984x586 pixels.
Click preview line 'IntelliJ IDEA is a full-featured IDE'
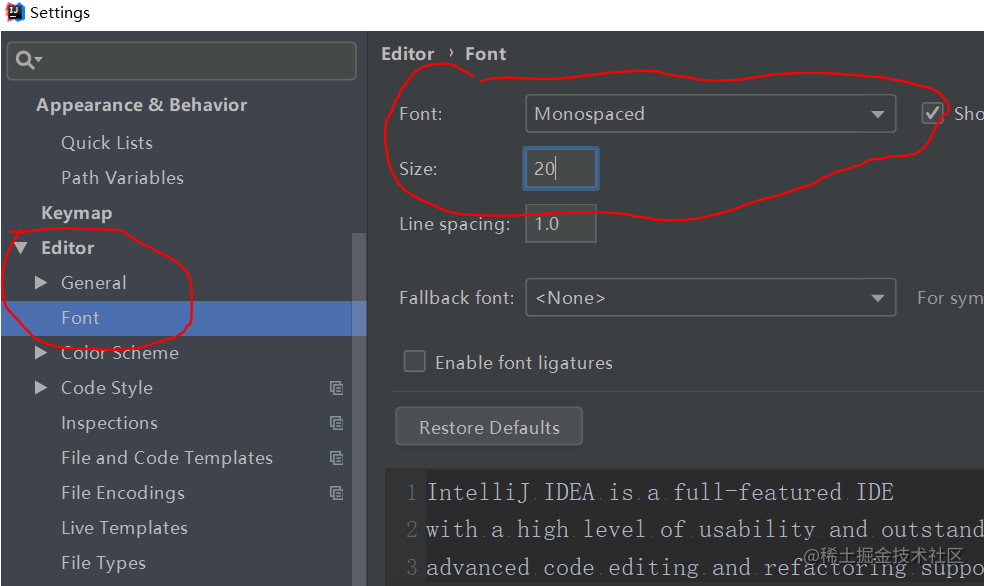pos(660,493)
